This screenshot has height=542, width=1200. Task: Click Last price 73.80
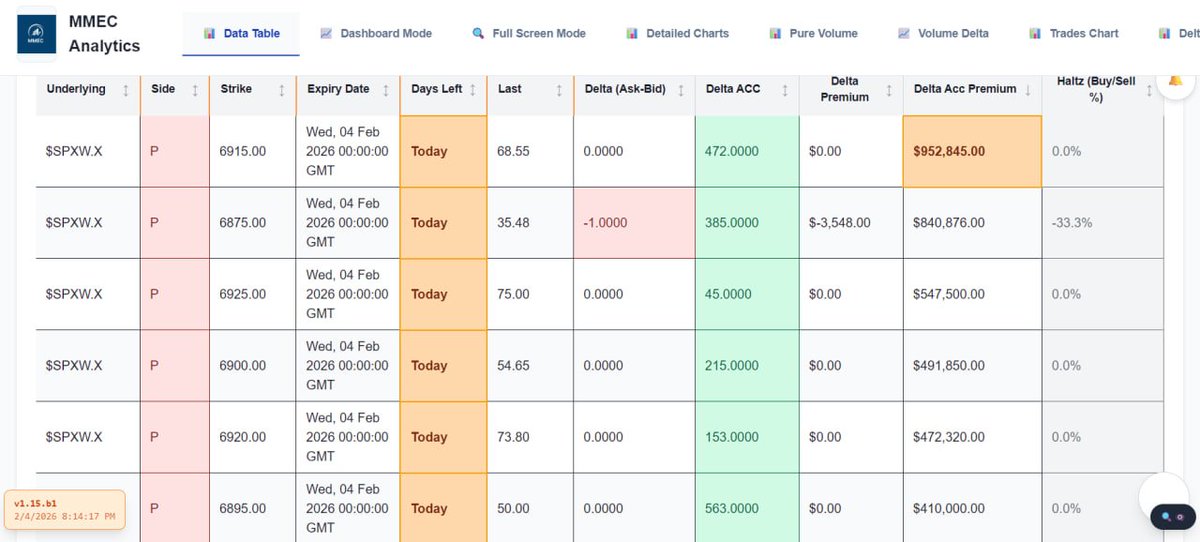click(x=513, y=437)
